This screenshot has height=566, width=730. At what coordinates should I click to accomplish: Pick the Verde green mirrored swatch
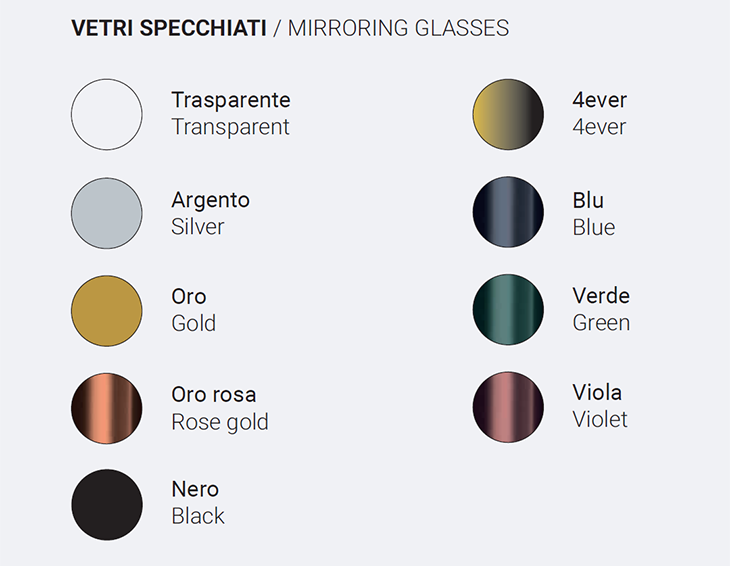pyautogui.click(x=508, y=310)
